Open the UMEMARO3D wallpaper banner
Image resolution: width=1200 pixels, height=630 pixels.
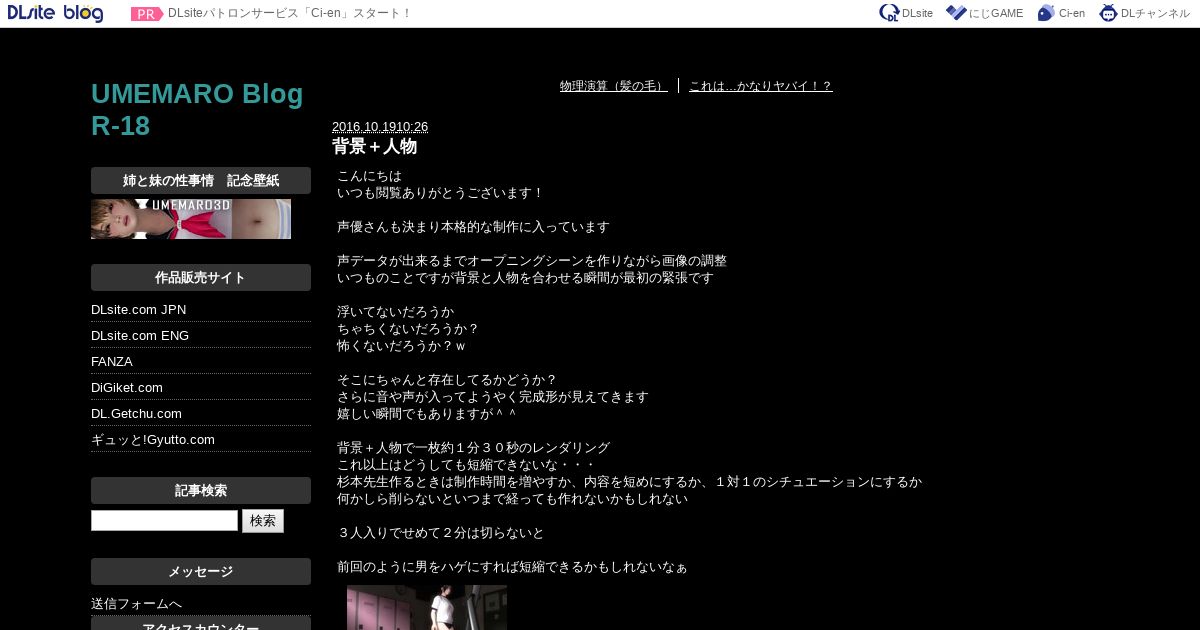[191, 219]
